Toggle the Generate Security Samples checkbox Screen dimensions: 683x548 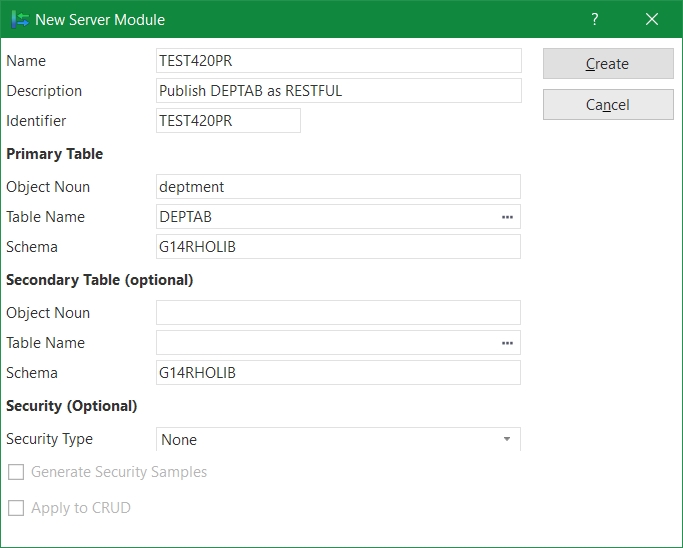click(x=16, y=472)
